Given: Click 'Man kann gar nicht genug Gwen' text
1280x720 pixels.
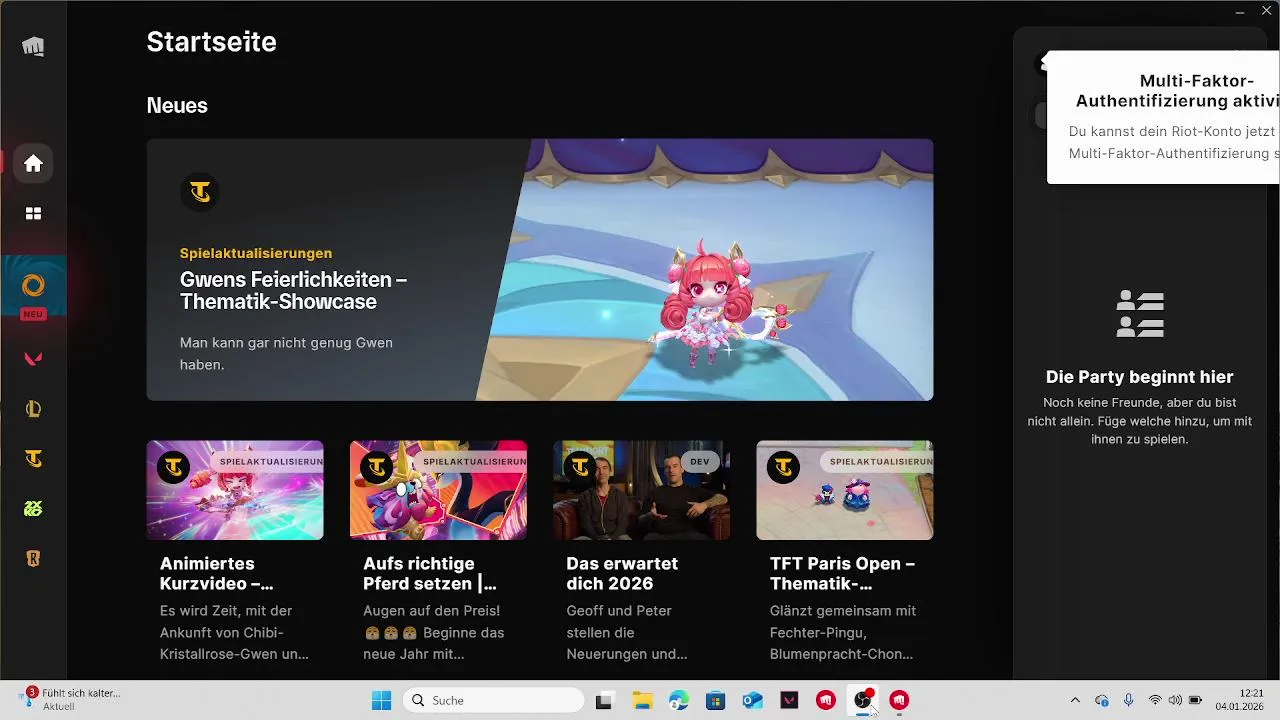Looking at the screenshot, I should [286, 353].
